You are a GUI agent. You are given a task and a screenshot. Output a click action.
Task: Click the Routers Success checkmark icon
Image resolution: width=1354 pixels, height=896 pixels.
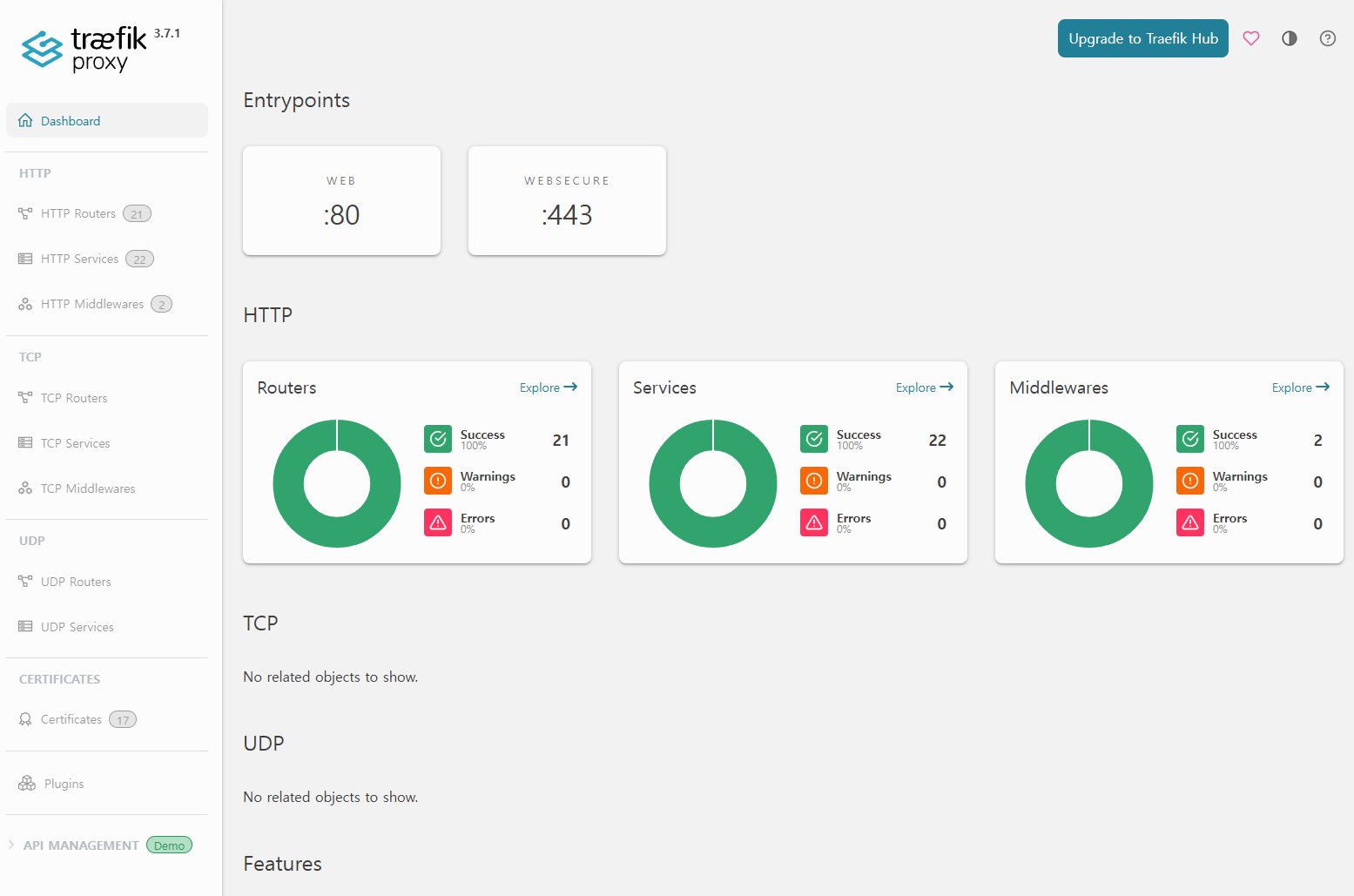pyautogui.click(x=438, y=439)
